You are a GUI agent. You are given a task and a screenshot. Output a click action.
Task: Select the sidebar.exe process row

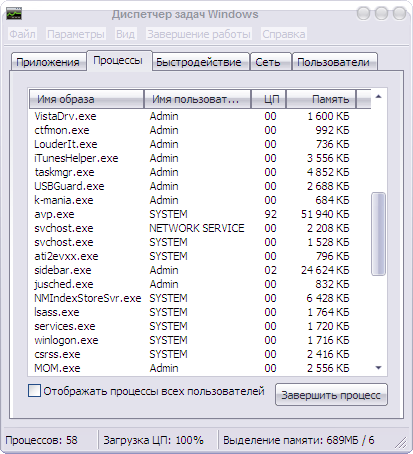[x=199, y=270]
